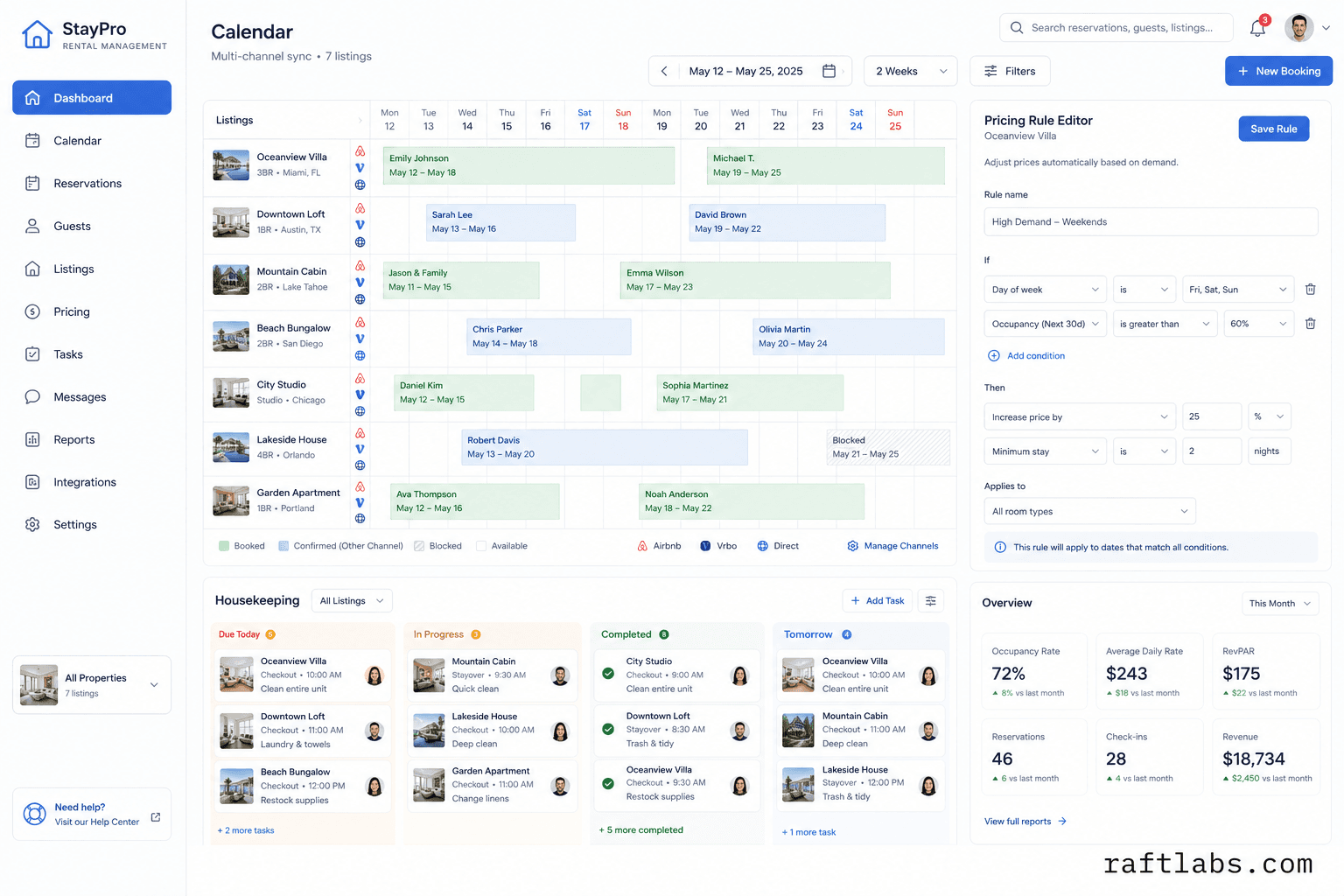Click Oceanview Villa Airbnb channel icon
Viewport: 1344px width, 896px height.
(x=360, y=151)
